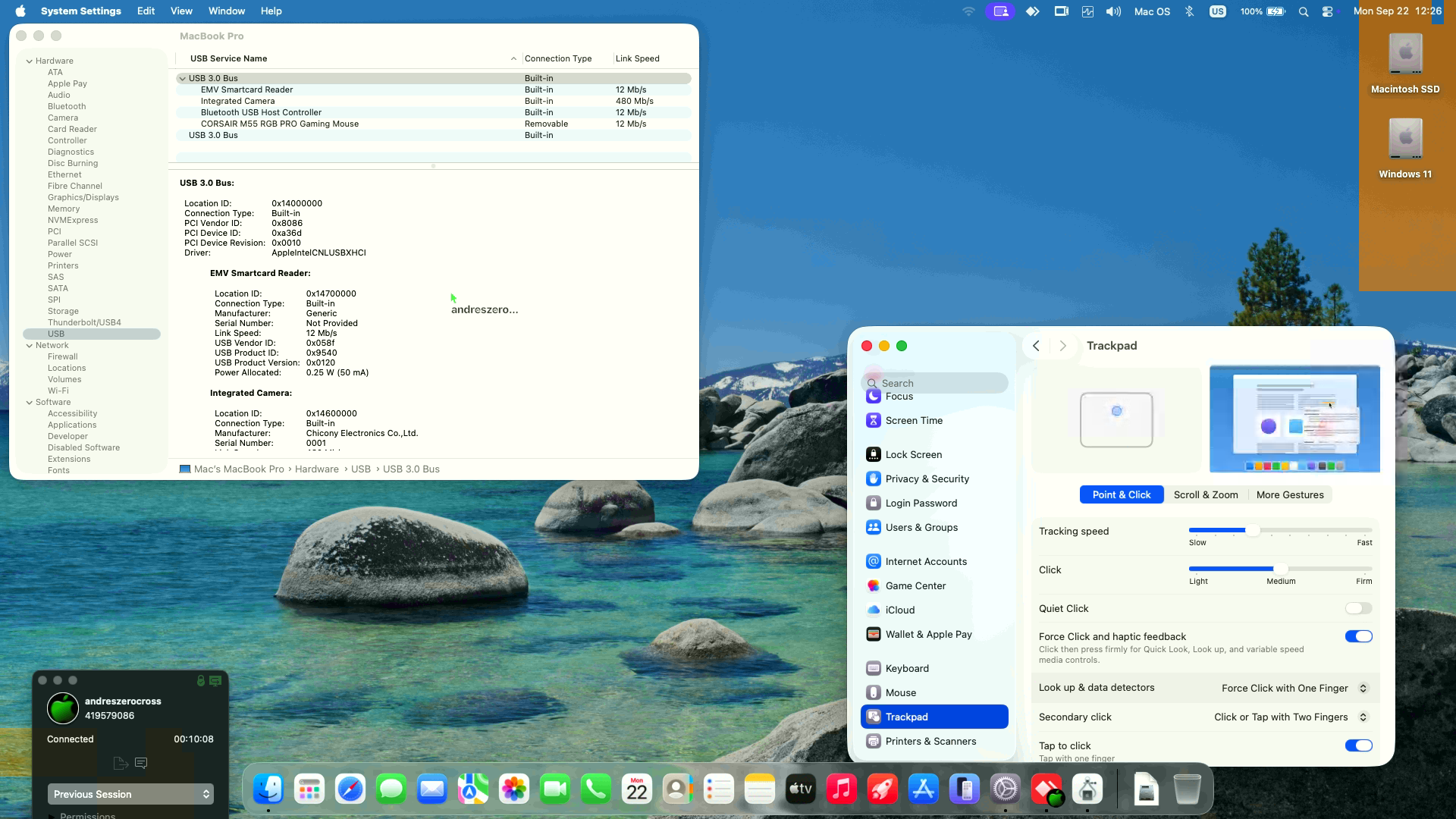This screenshot has width=1456, height=819.
Task: Open the chat icon in the AnyDesk panel
Action: tap(141, 763)
